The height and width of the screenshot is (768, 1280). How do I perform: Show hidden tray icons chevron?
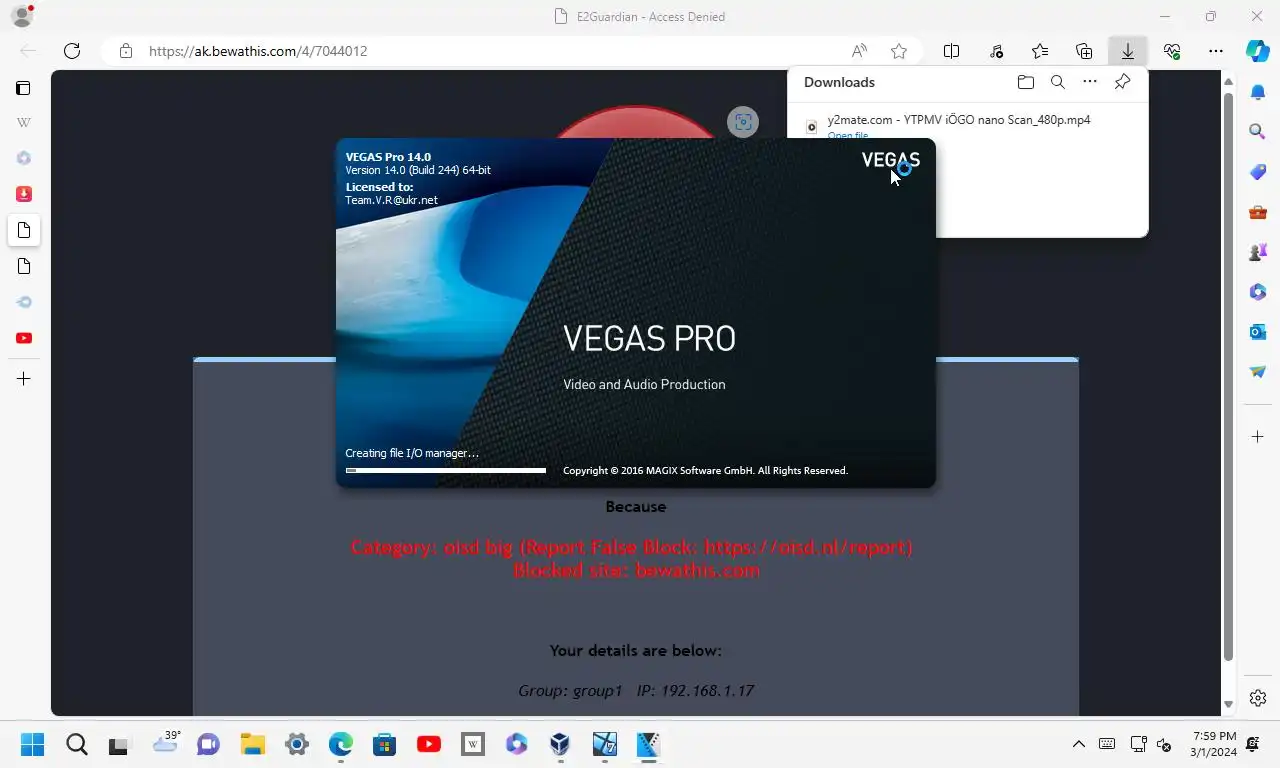(x=1079, y=744)
